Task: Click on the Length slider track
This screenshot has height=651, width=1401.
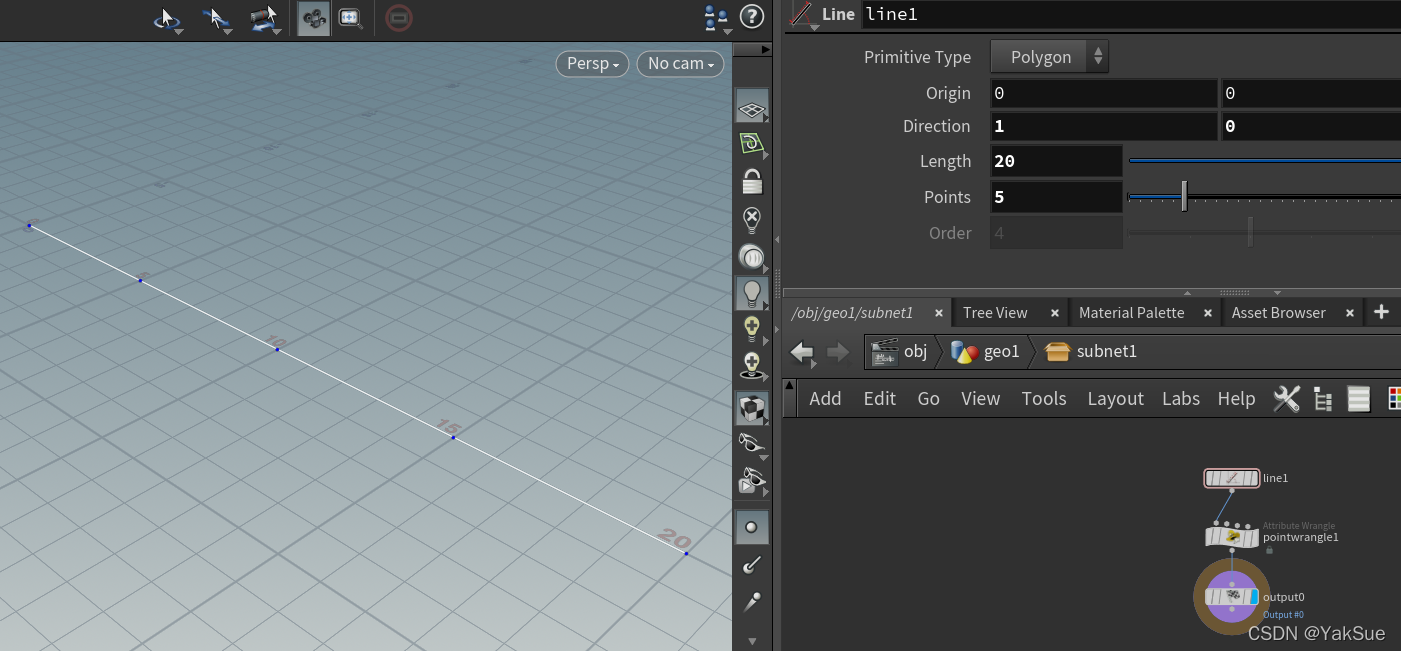Action: (x=1264, y=160)
